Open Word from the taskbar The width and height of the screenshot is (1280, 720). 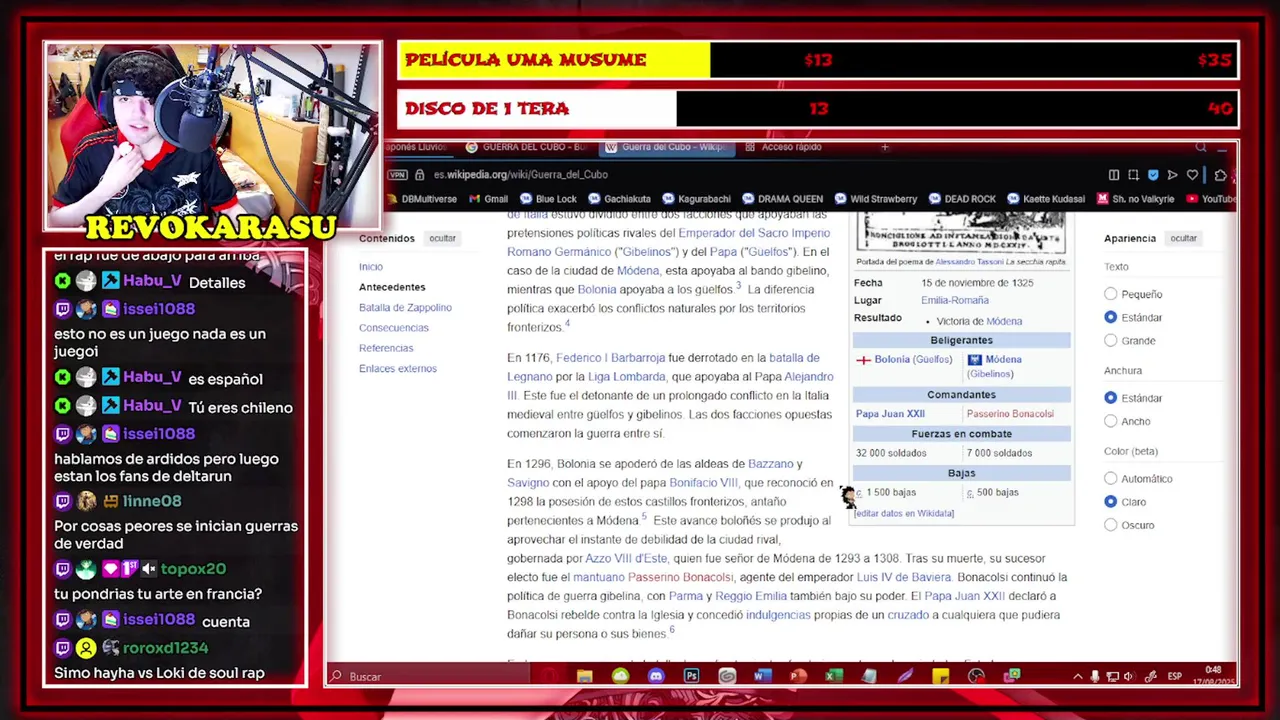pos(761,677)
